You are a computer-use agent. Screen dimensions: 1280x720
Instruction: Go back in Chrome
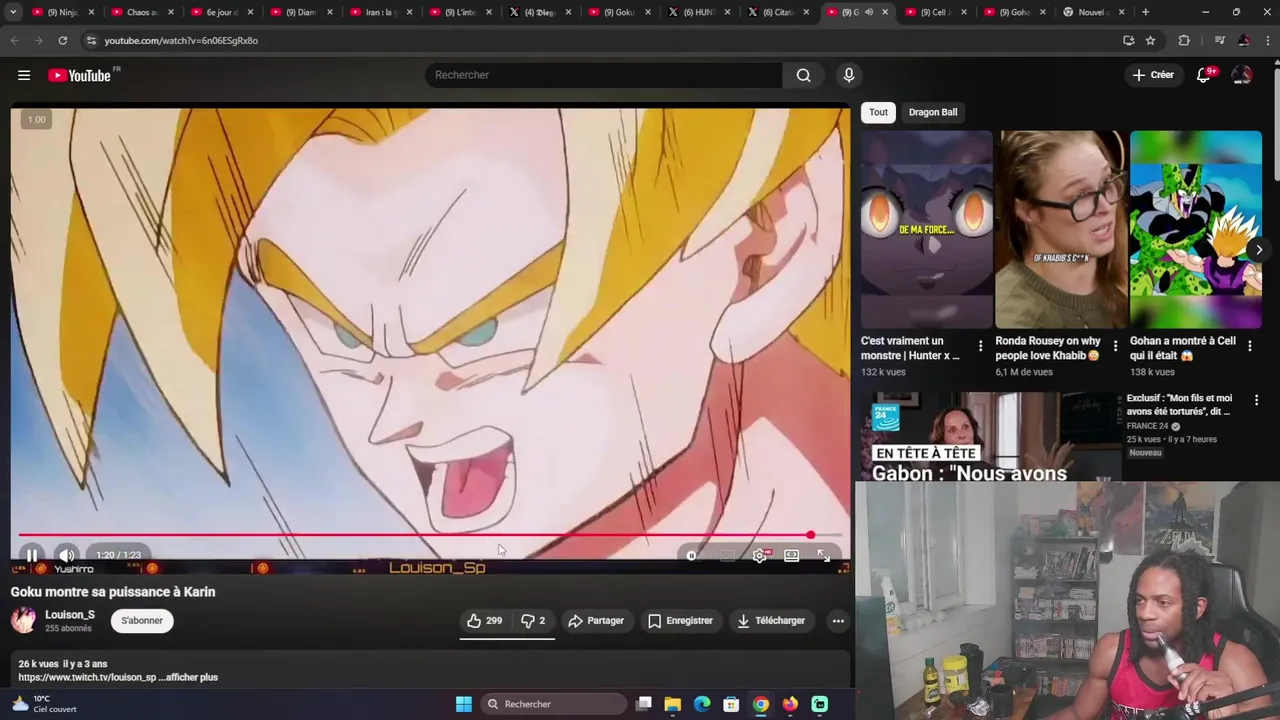pyautogui.click(x=14, y=40)
